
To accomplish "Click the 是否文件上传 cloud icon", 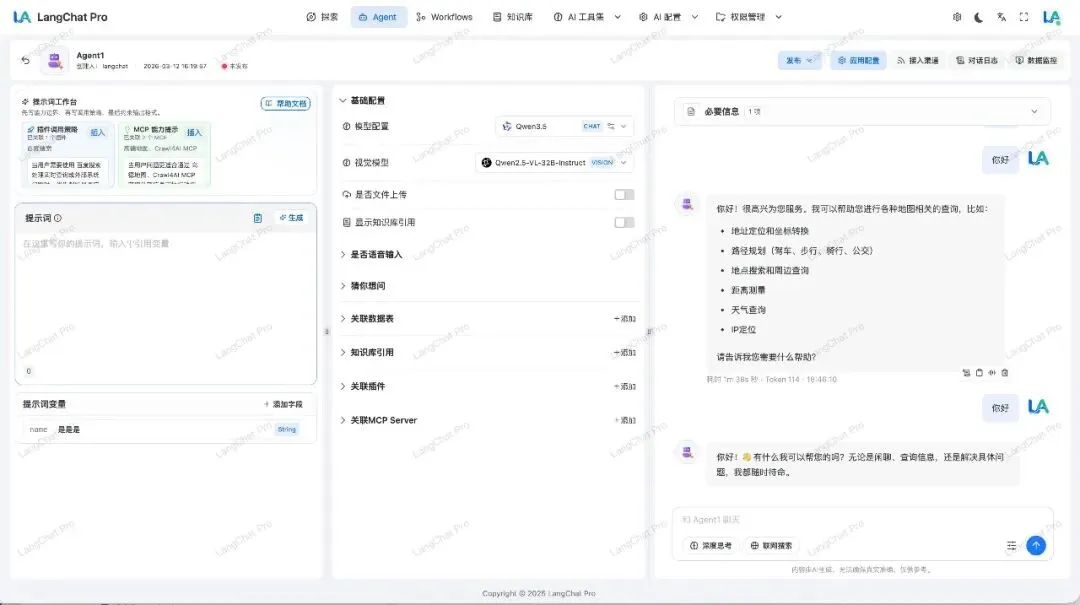I will [x=346, y=194].
